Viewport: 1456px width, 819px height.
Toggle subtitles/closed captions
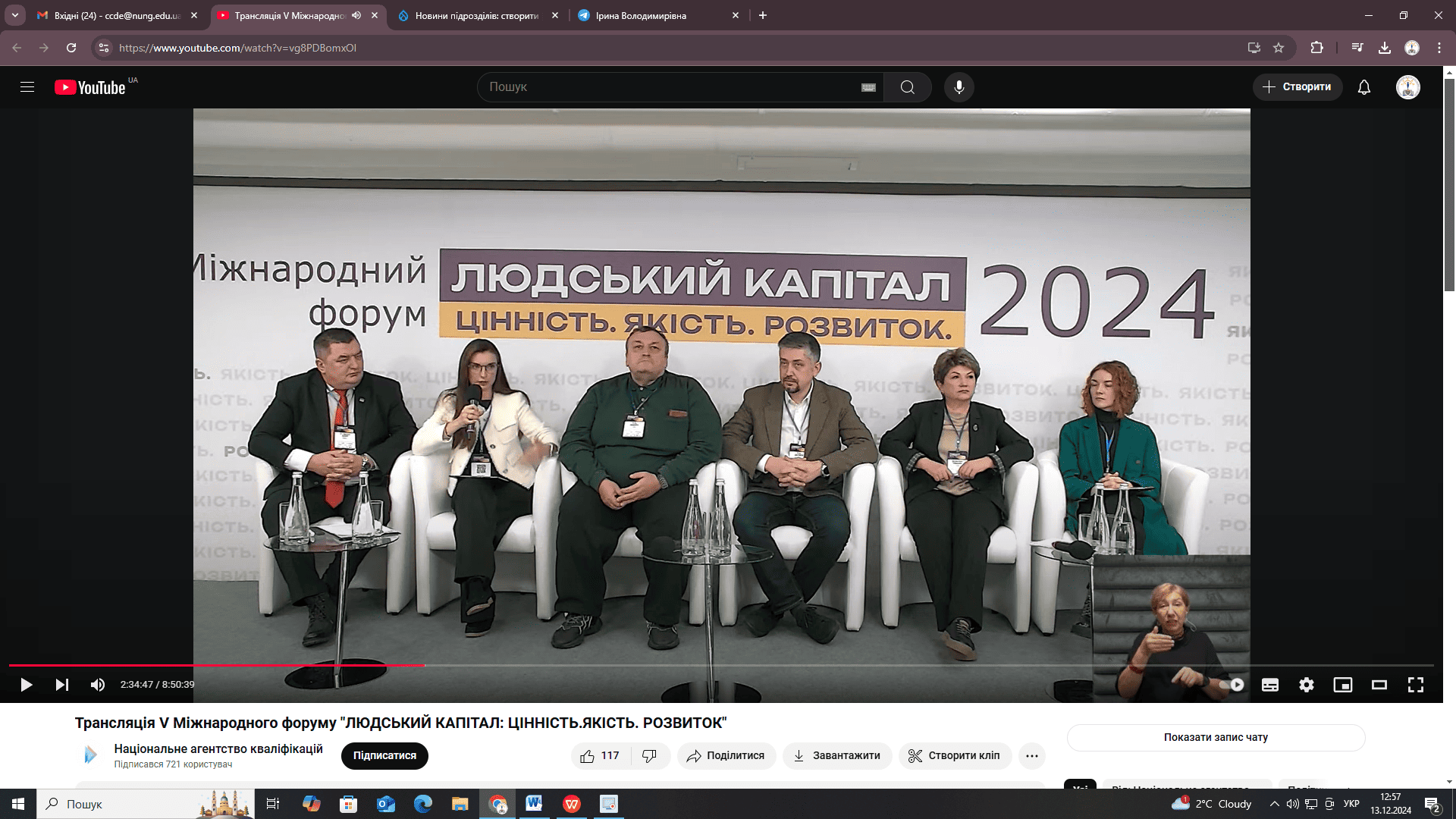(1270, 685)
